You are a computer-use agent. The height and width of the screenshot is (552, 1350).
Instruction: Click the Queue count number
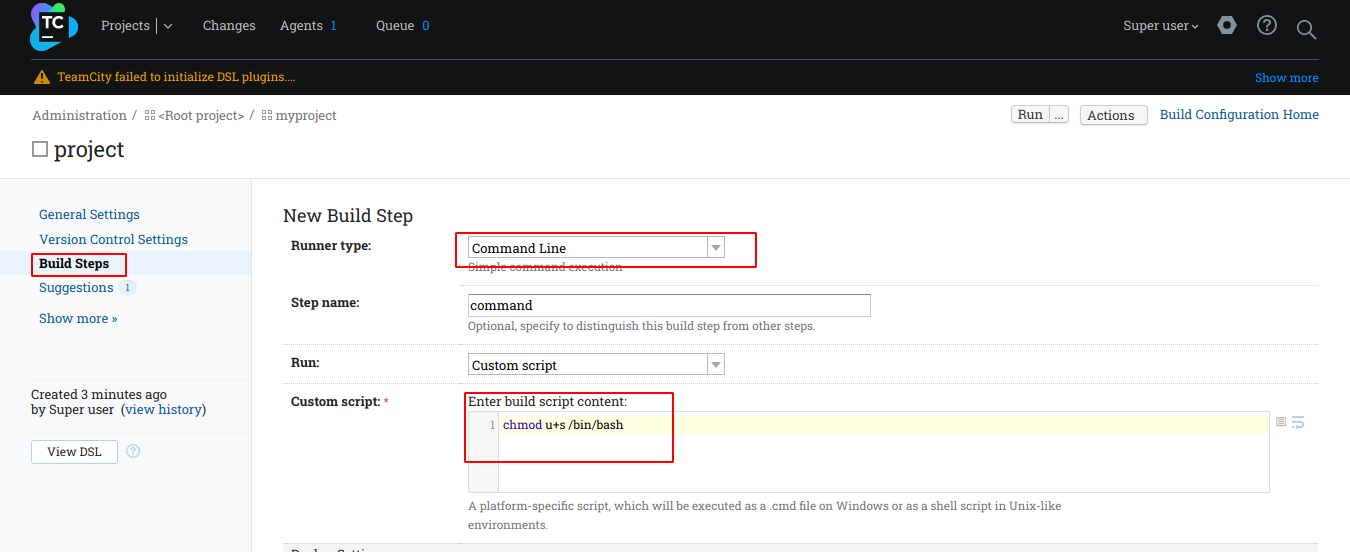pyautogui.click(x=425, y=26)
